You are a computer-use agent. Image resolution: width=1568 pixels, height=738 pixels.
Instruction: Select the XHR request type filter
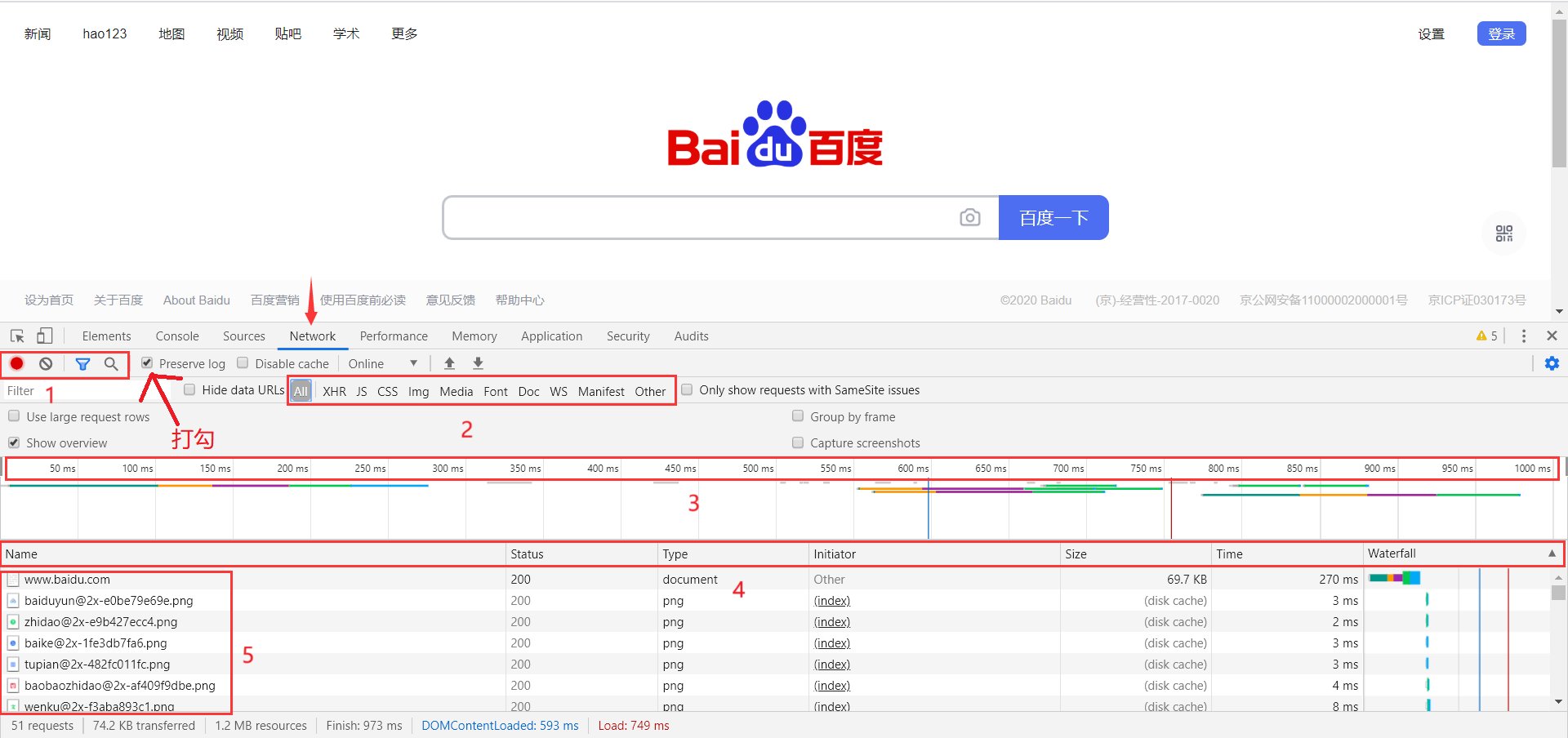coord(334,391)
